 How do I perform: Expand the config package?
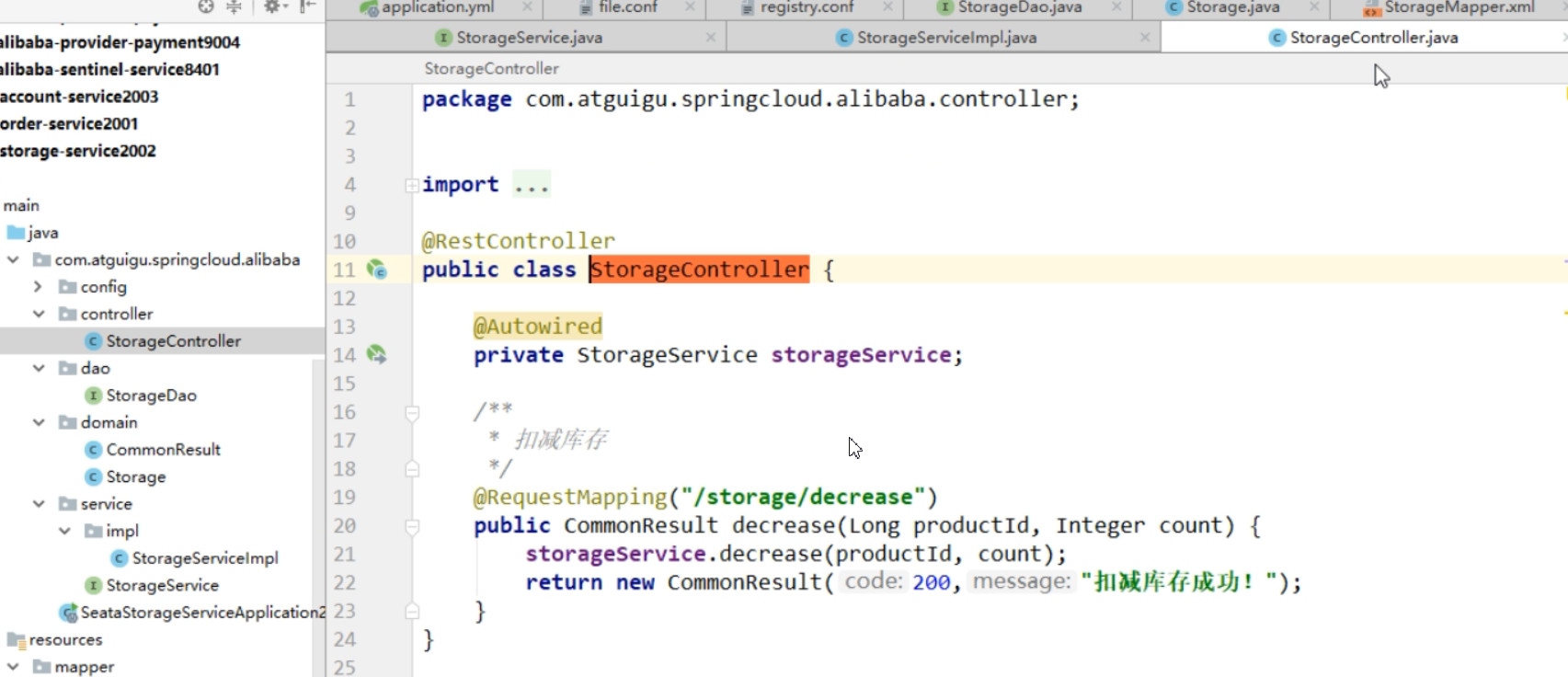[38, 287]
